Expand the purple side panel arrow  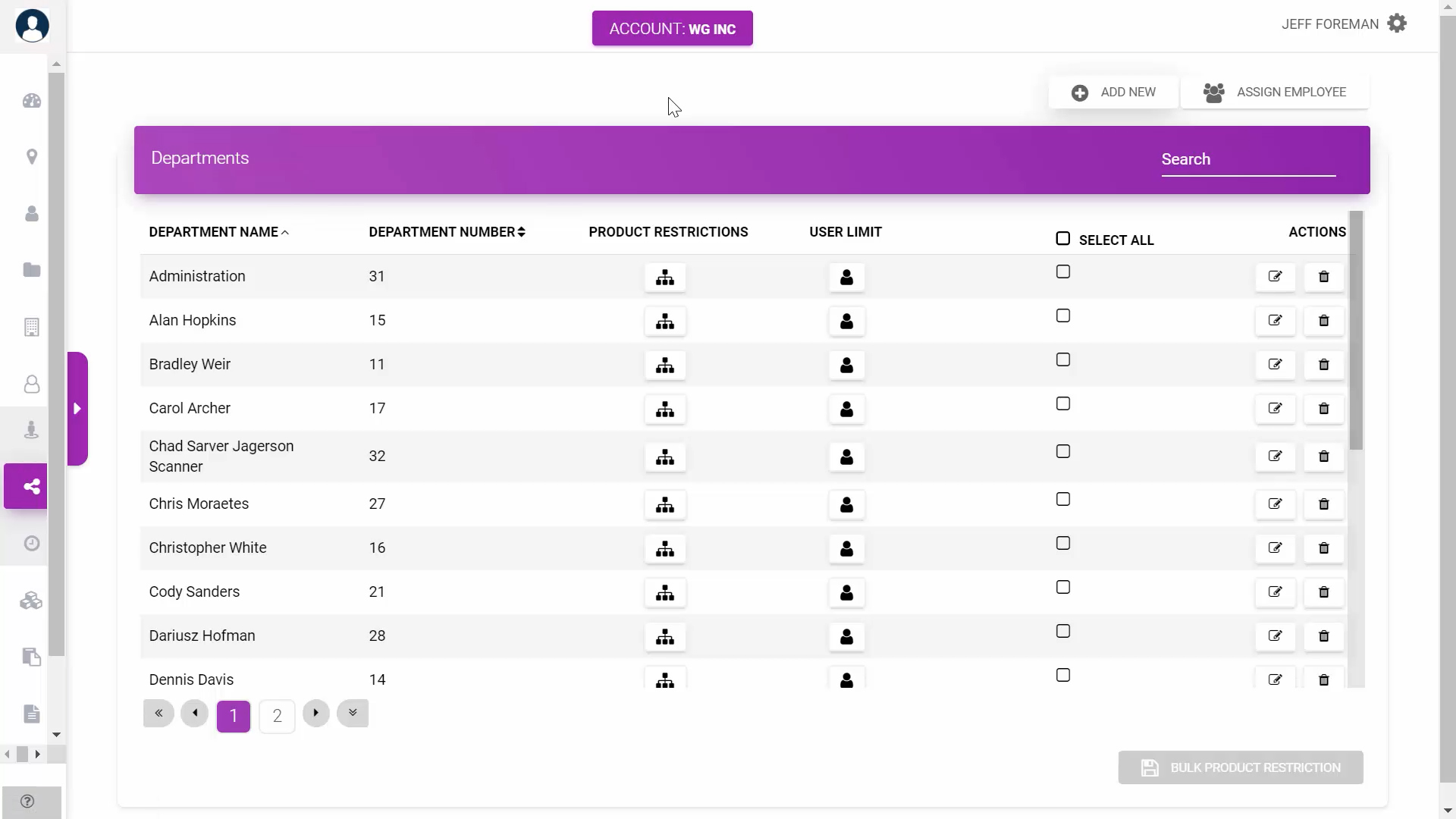click(77, 409)
